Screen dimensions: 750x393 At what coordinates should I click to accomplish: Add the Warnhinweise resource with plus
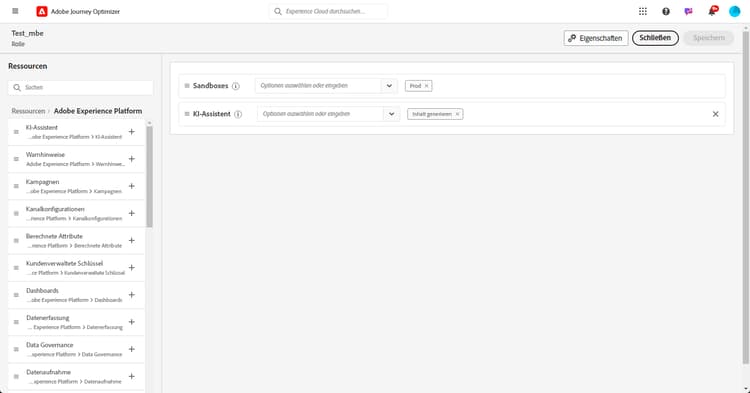point(132,159)
